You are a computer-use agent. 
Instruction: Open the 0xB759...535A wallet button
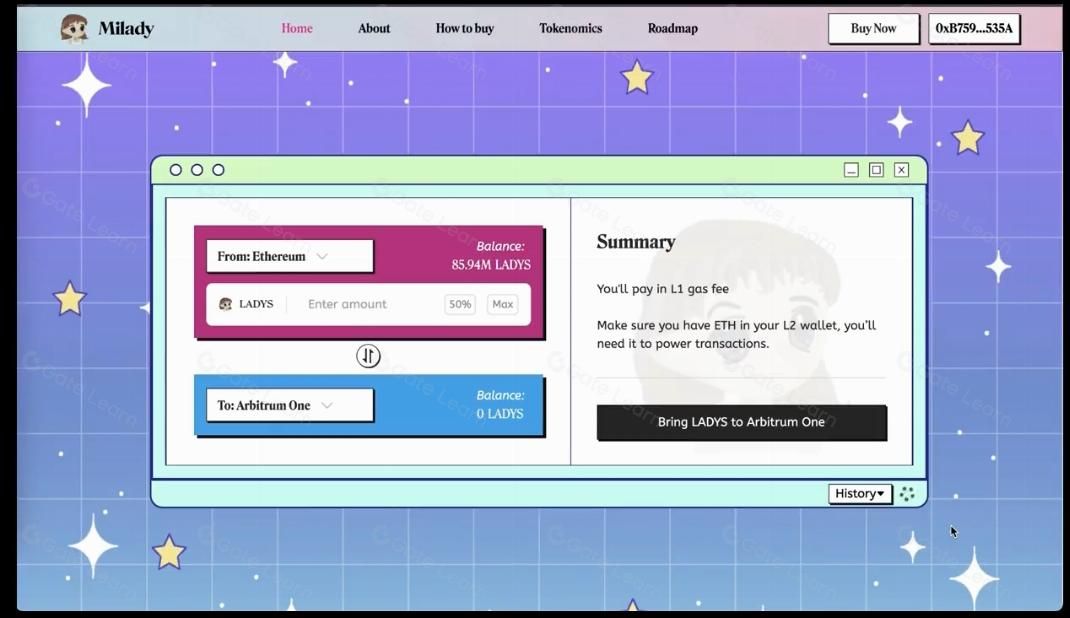[x=974, y=29]
